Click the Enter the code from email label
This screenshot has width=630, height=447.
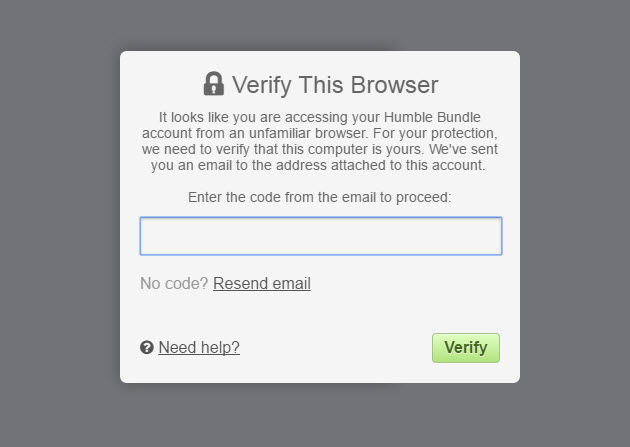[319, 198]
